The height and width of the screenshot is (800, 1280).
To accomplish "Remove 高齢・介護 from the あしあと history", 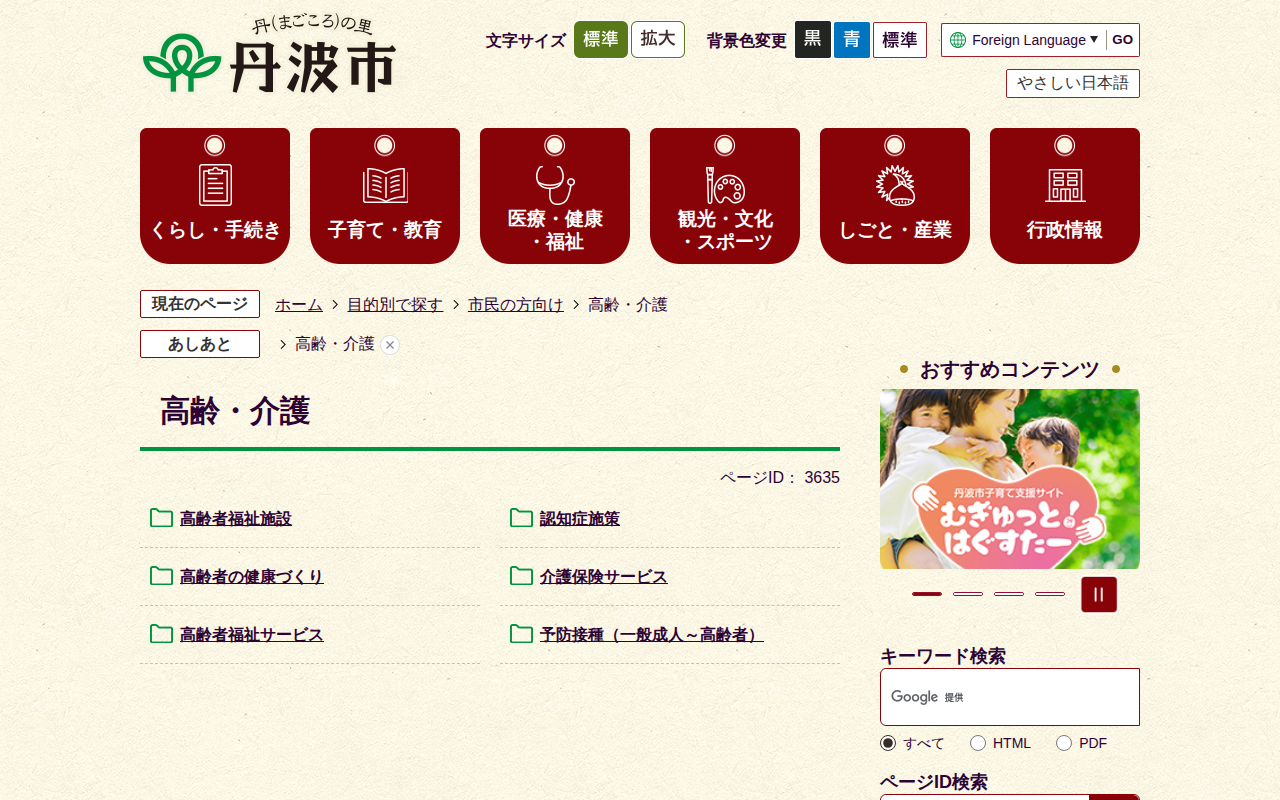I will pyautogui.click(x=390, y=345).
